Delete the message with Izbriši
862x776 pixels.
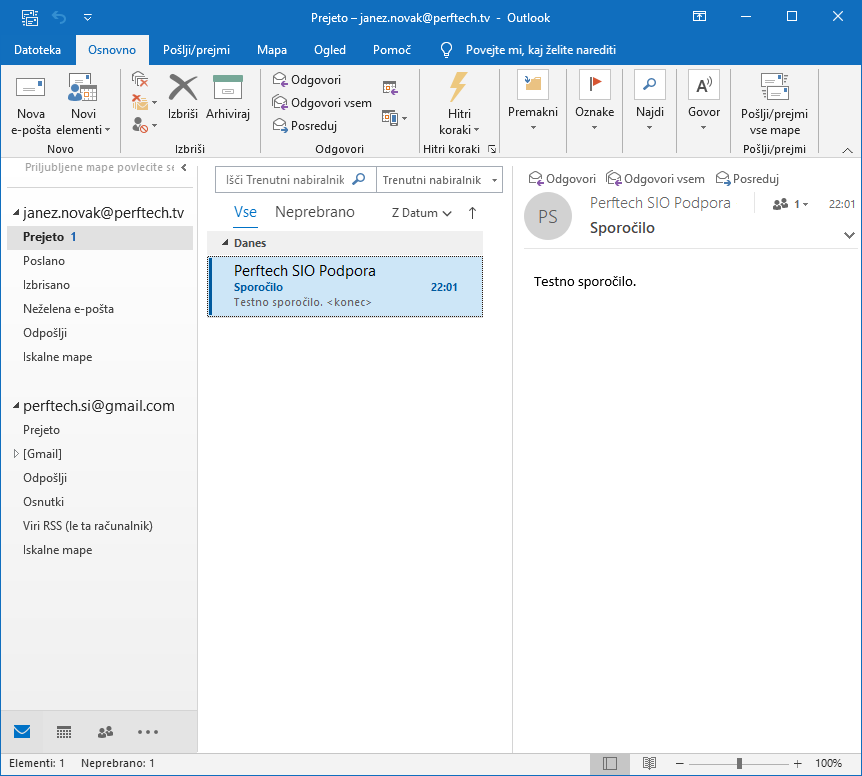[183, 97]
